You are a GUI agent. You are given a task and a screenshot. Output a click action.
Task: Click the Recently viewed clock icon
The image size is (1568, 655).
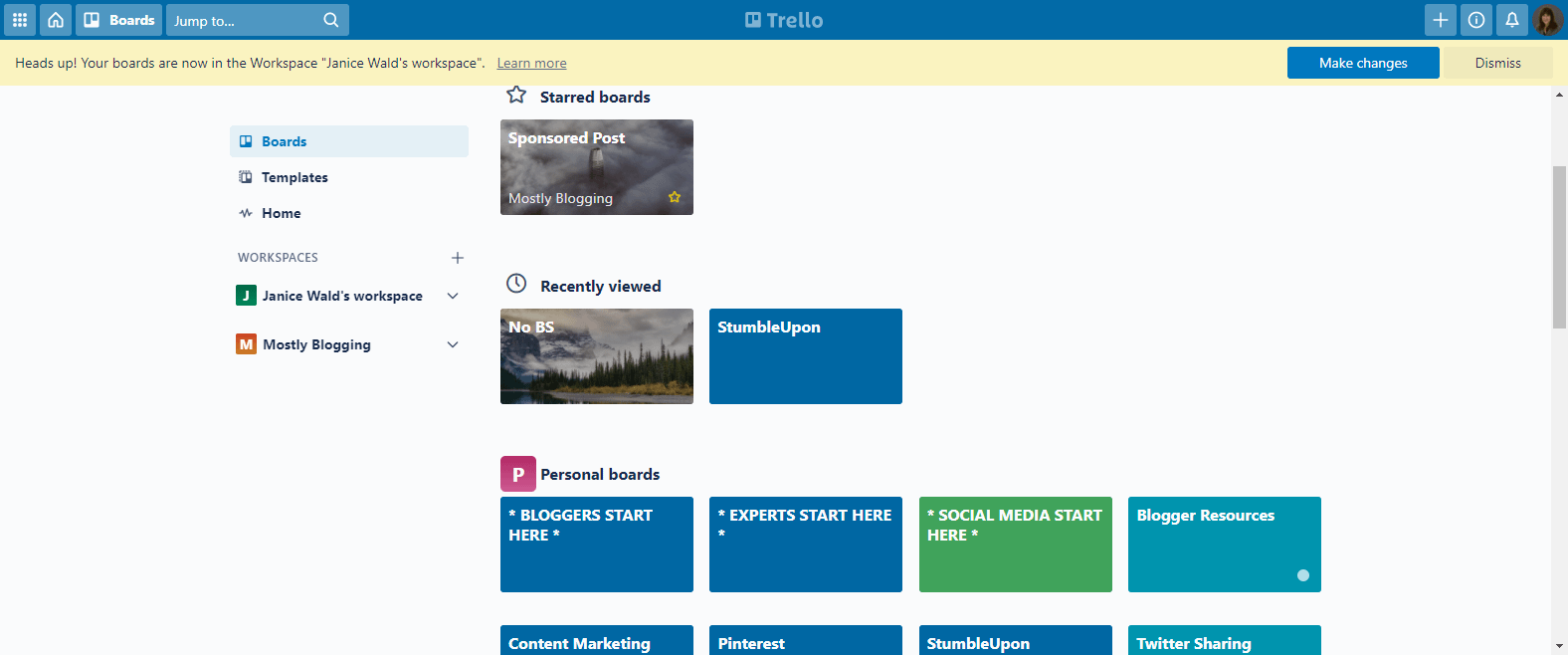(x=516, y=284)
